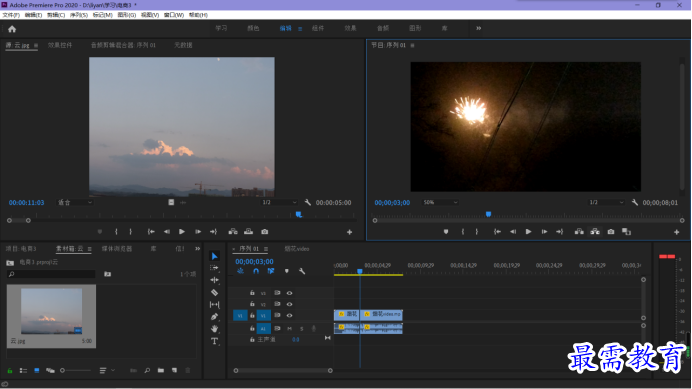
Task: Click Program monitor playhead marker
Action: (489, 214)
